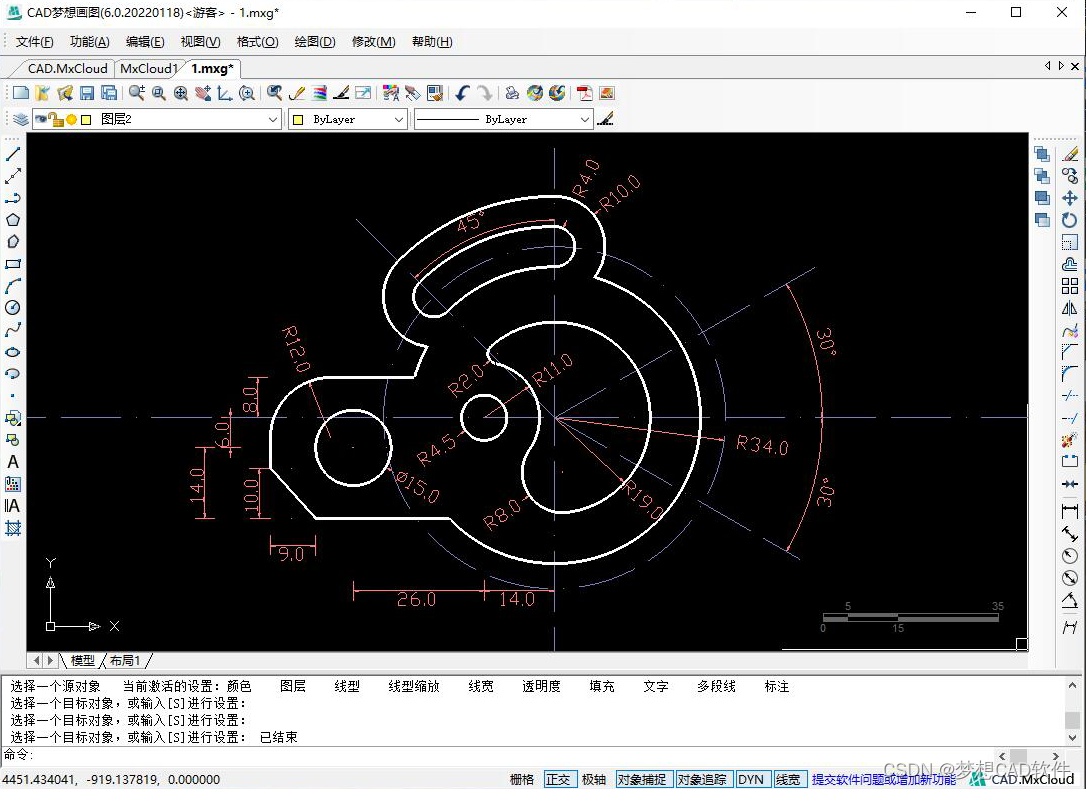Viewport: 1086px width, 789px height.
Task: Click the 提交软件问题或增加新功能 link
Action: (884, 779)
